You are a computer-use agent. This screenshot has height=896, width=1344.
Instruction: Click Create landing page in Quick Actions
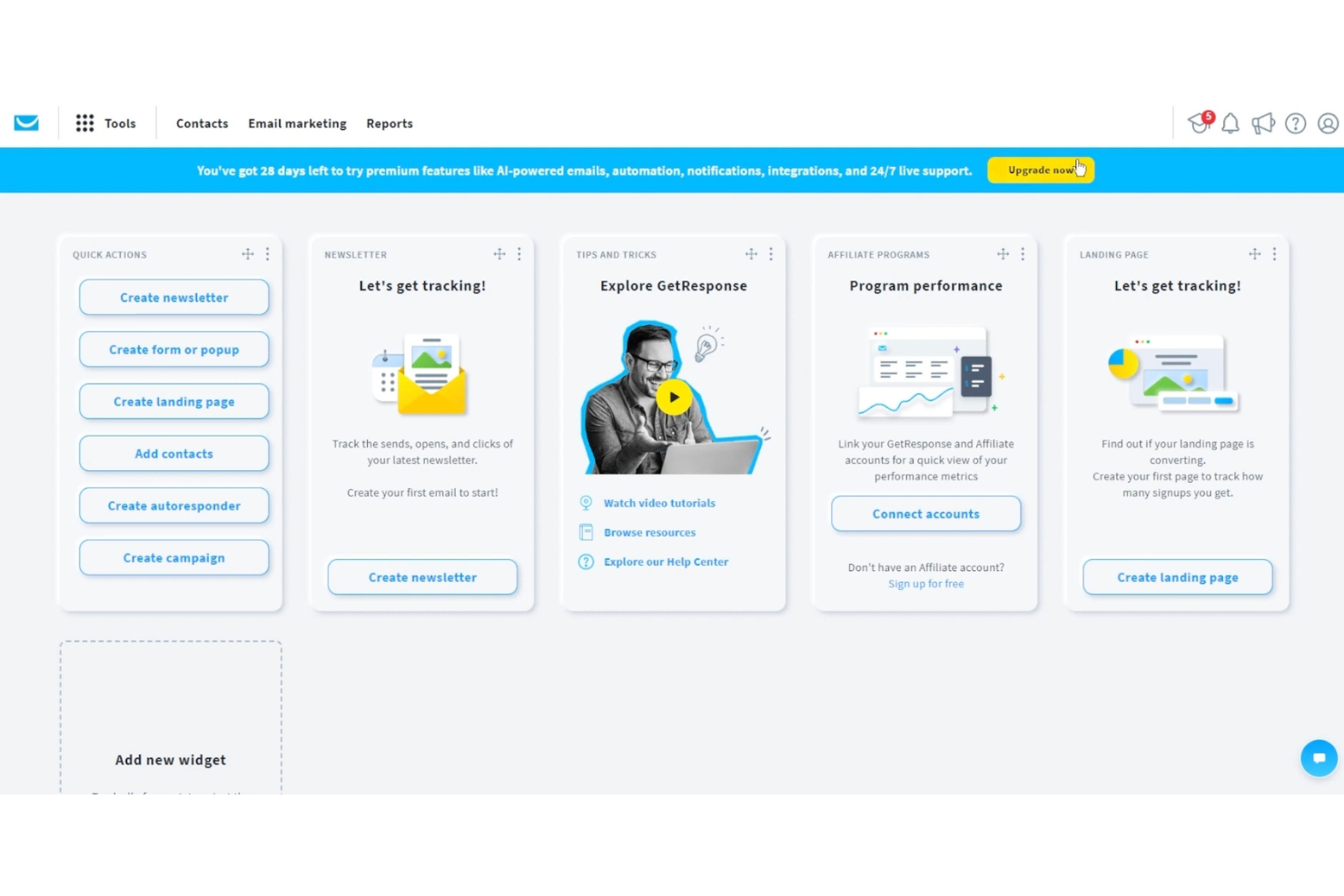174,401
